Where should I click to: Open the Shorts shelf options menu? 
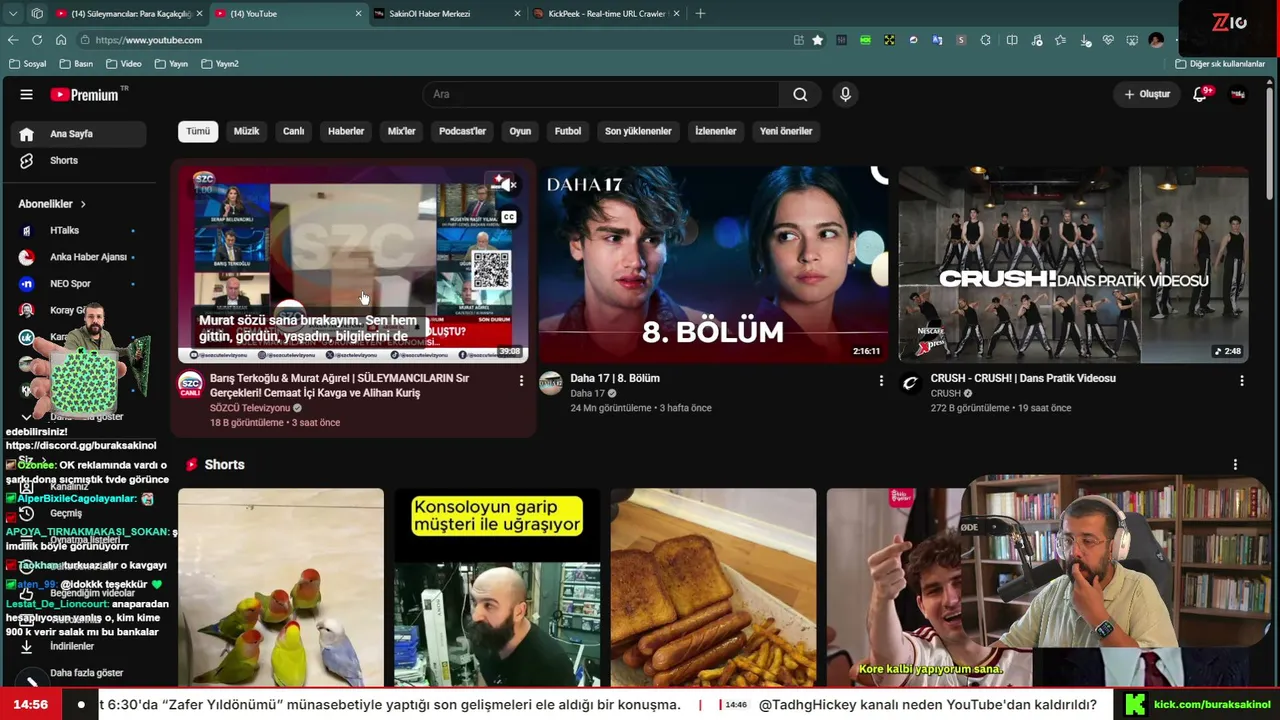pos(1235,465)
